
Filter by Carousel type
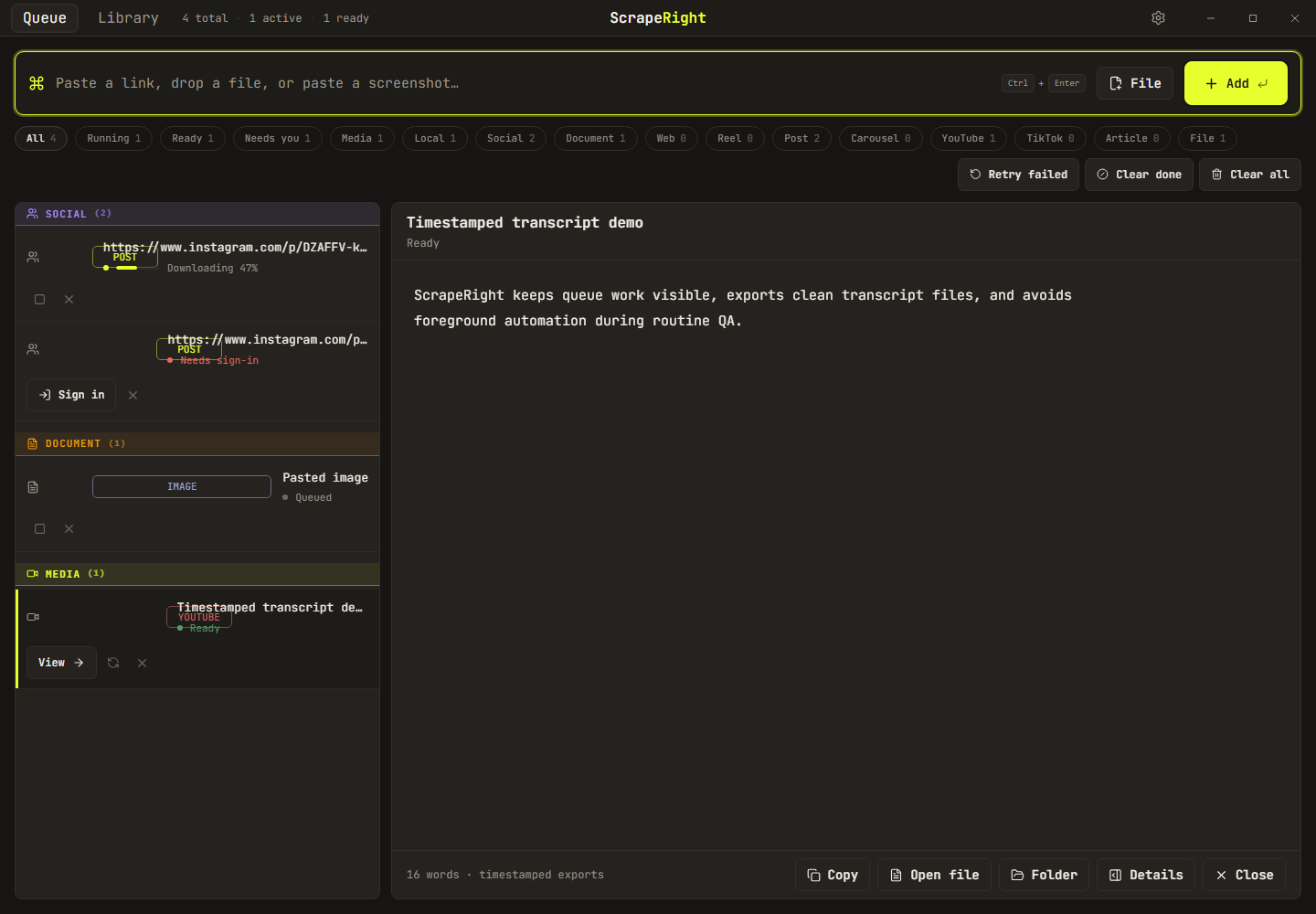(x=881, y=138)
